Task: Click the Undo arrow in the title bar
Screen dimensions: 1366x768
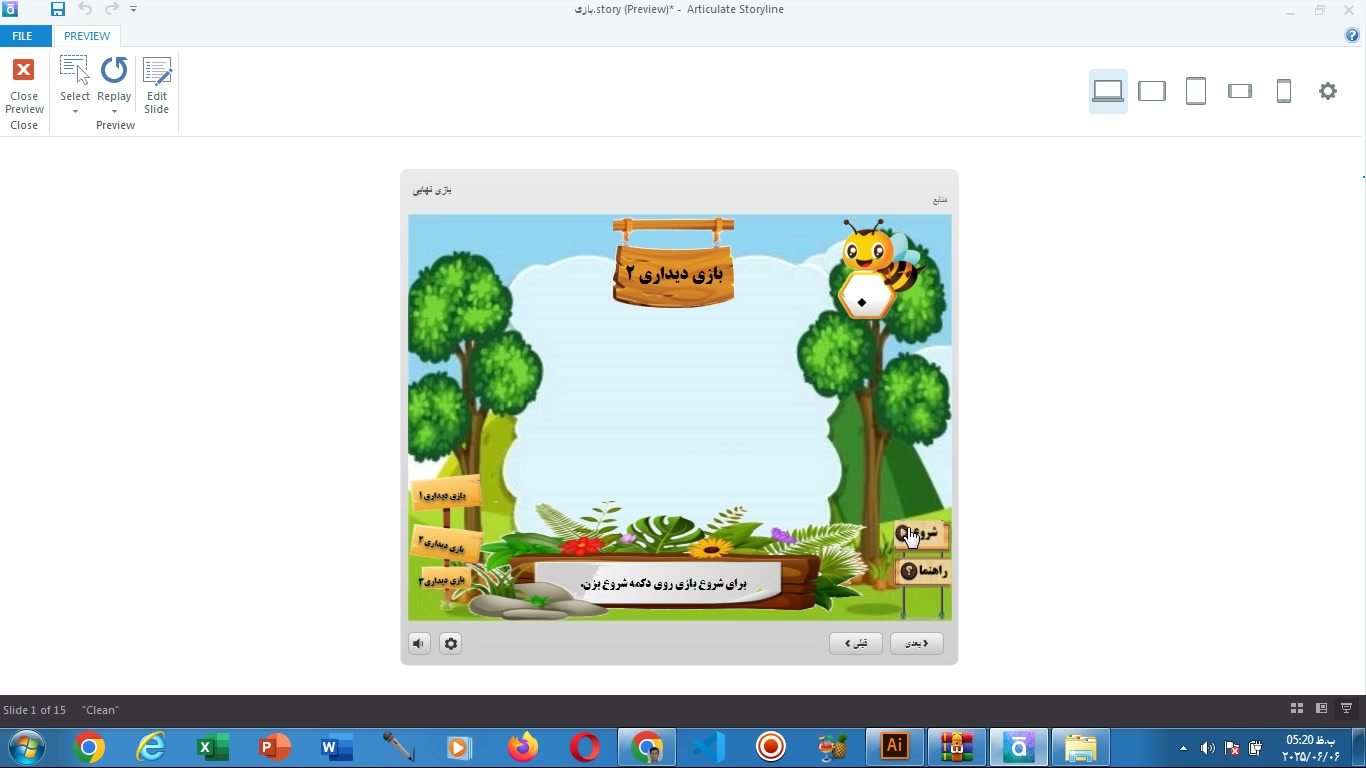Action: click(85, 9)
